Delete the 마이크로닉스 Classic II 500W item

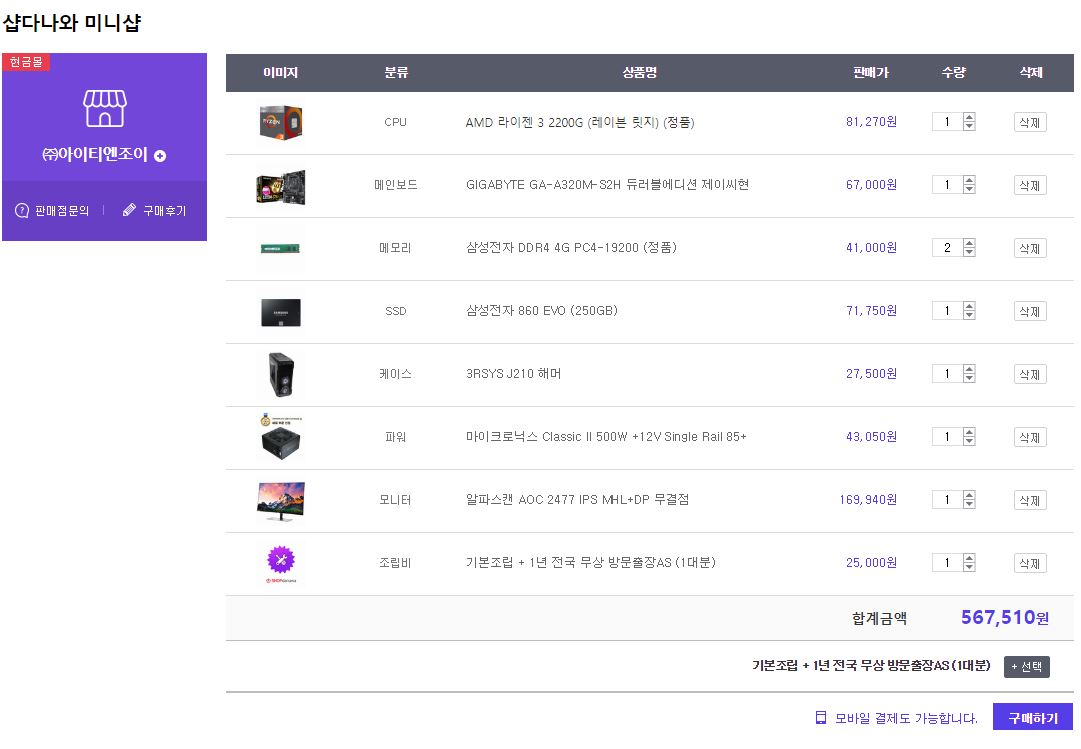[x=1030, y=437]
